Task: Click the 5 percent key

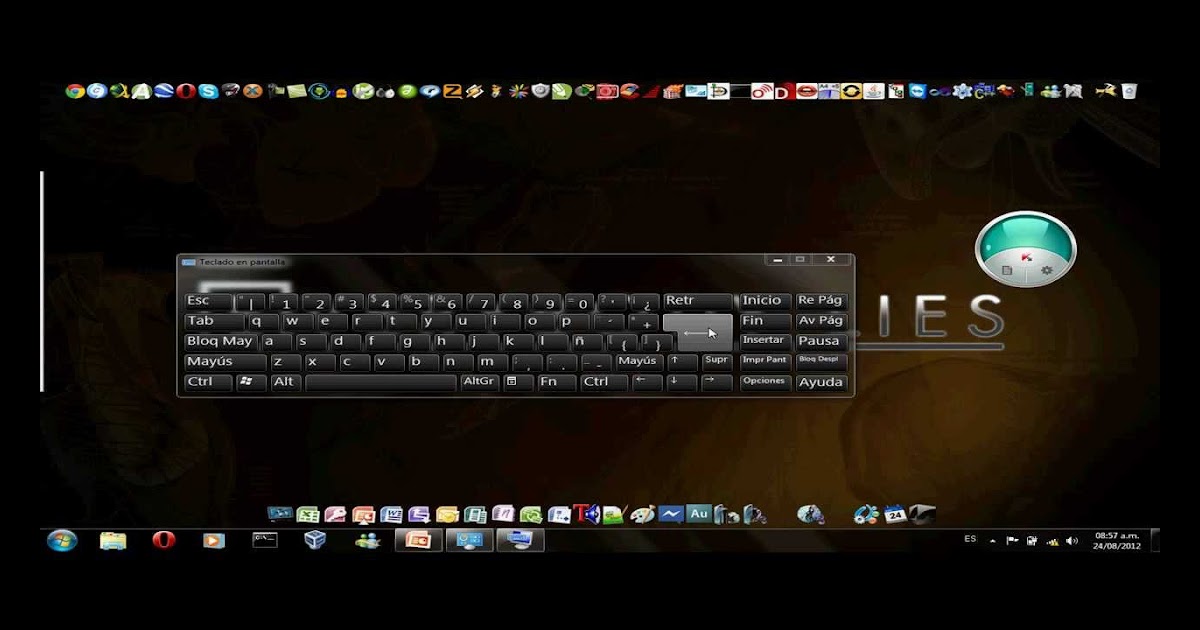Action: 415,301
